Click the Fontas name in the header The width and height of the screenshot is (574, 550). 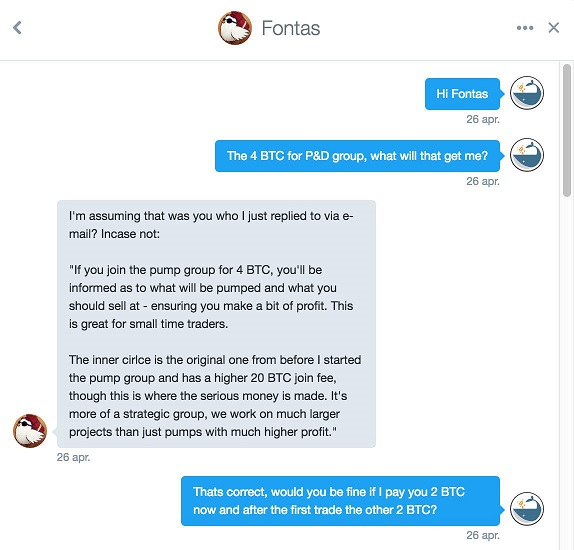[291, 28]
